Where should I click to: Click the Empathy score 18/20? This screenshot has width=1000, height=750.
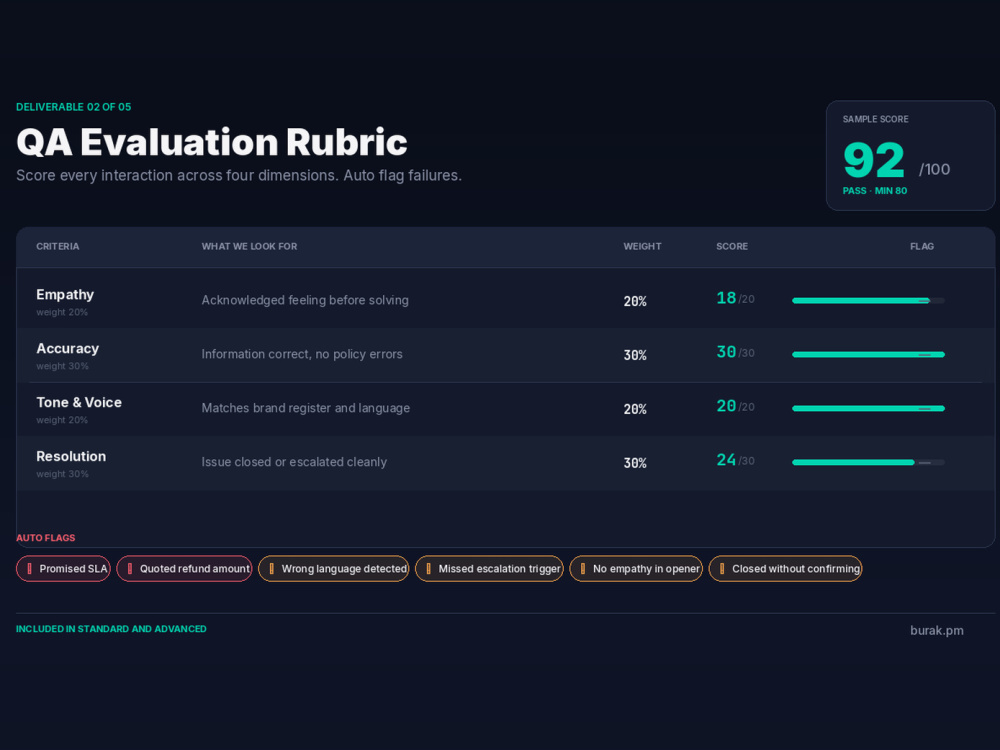(x=735, y=298)
